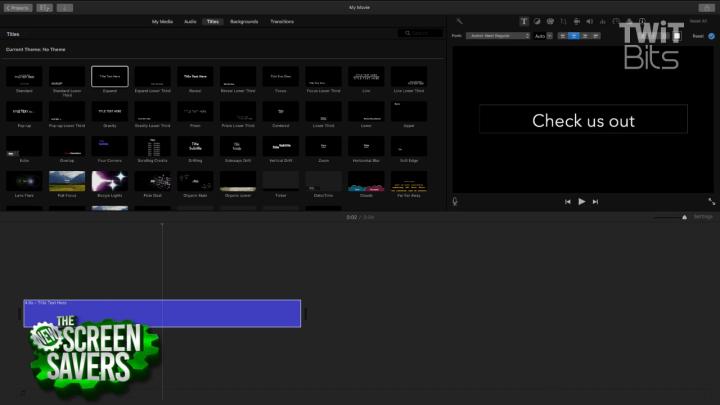Enter fullscreen playback with expand arrows

pos(712,201)
